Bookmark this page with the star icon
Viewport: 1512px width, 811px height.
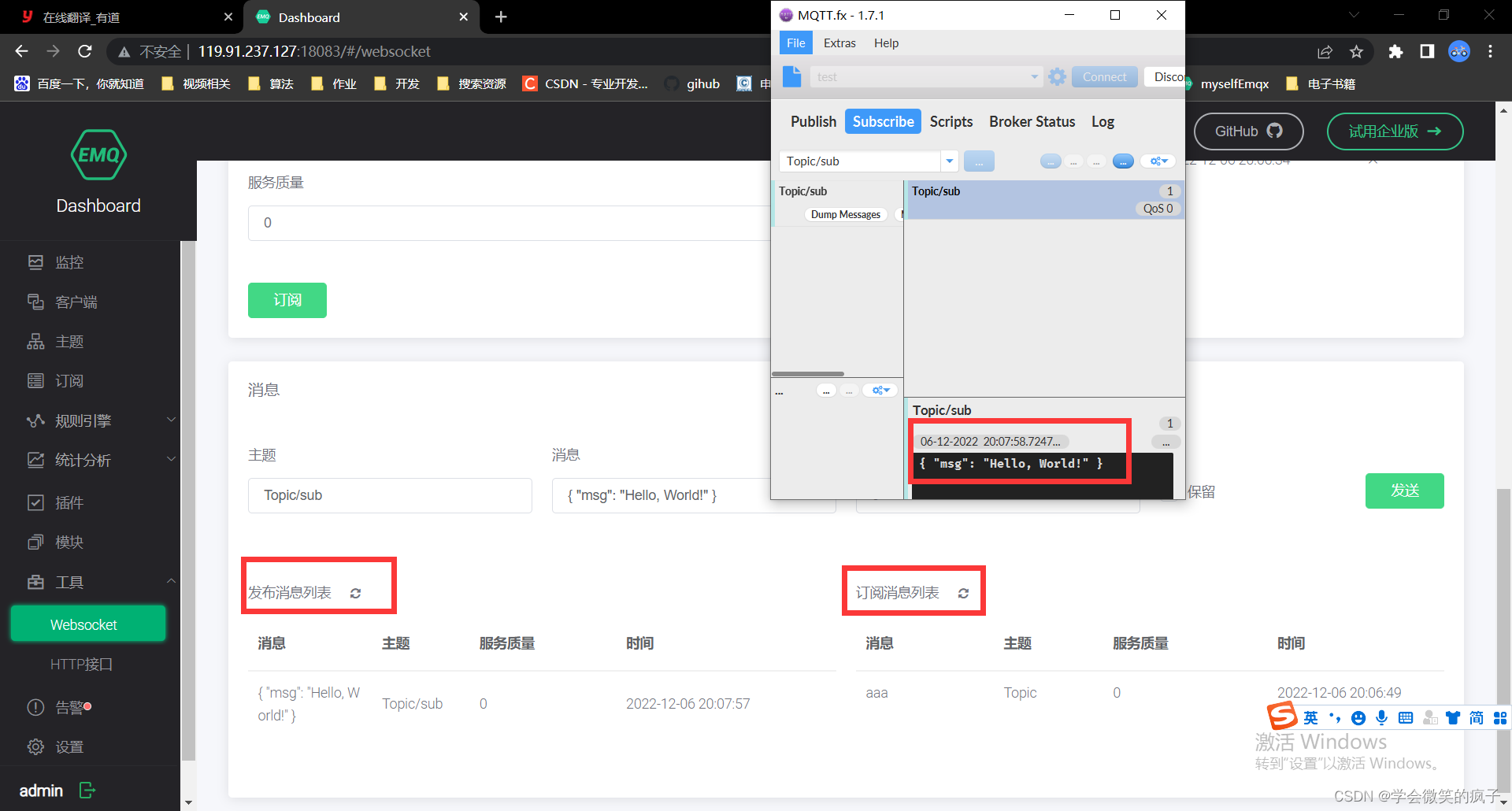tap(1356, 52)
